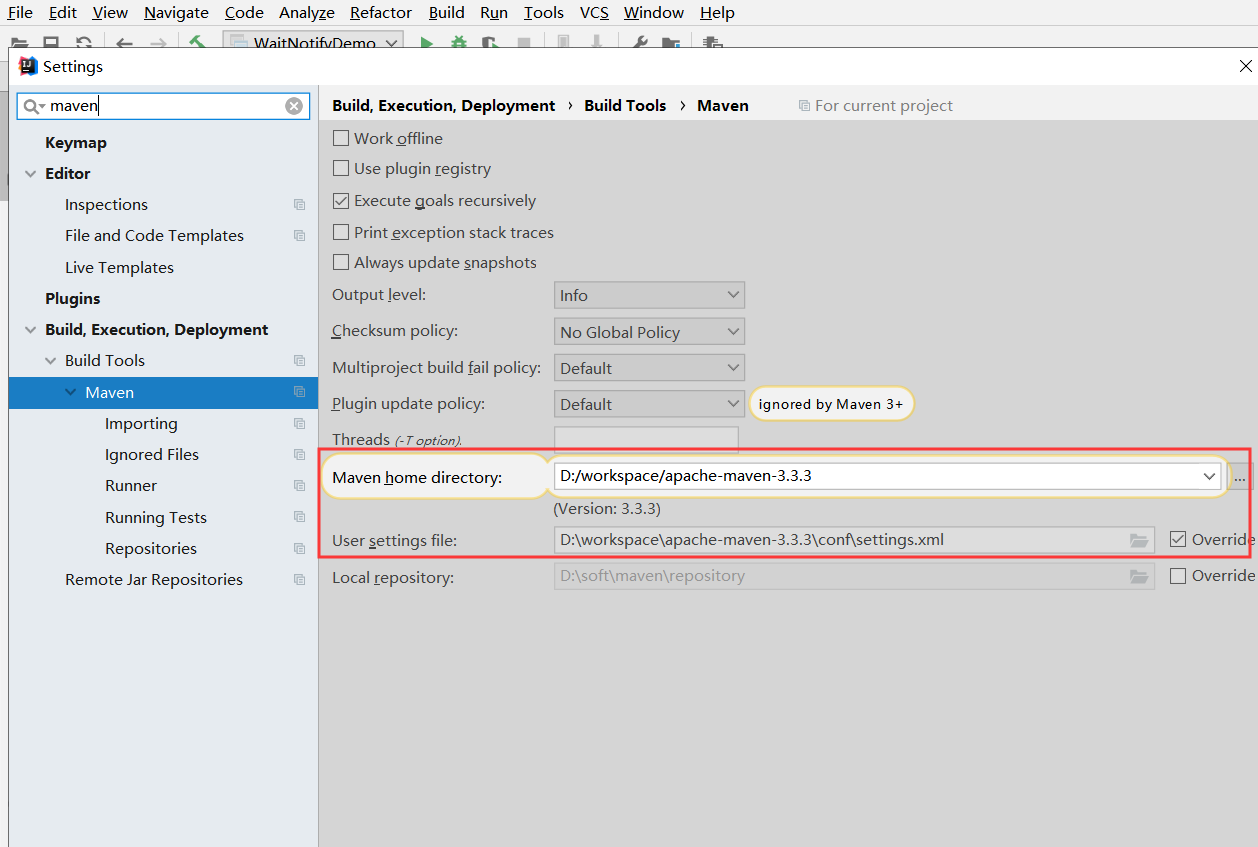Viewport: 1258px width, 847px height.
Task: Click the ... browse button for Maven home
Action: (1240, 477)
